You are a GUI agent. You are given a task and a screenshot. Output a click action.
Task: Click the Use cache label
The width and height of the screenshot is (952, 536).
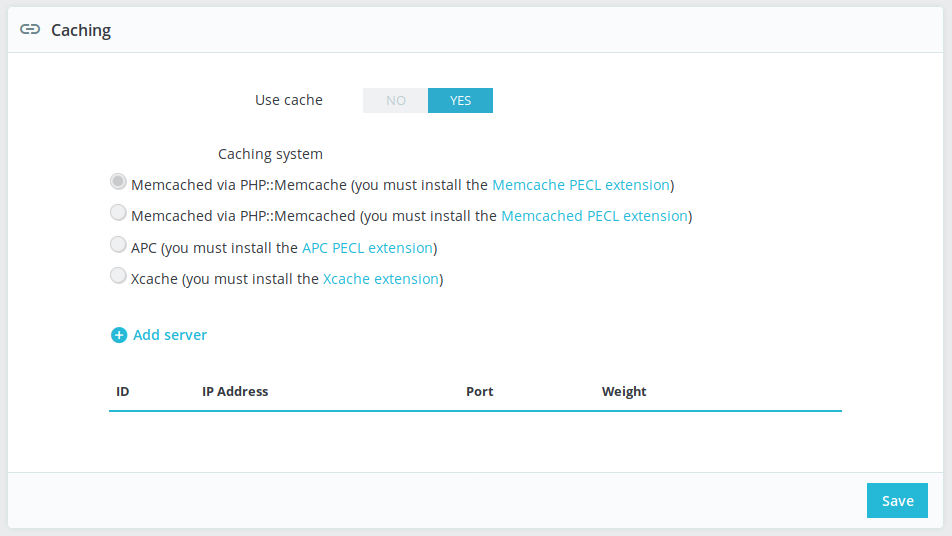pyautogui.click(x=289, y=100)
